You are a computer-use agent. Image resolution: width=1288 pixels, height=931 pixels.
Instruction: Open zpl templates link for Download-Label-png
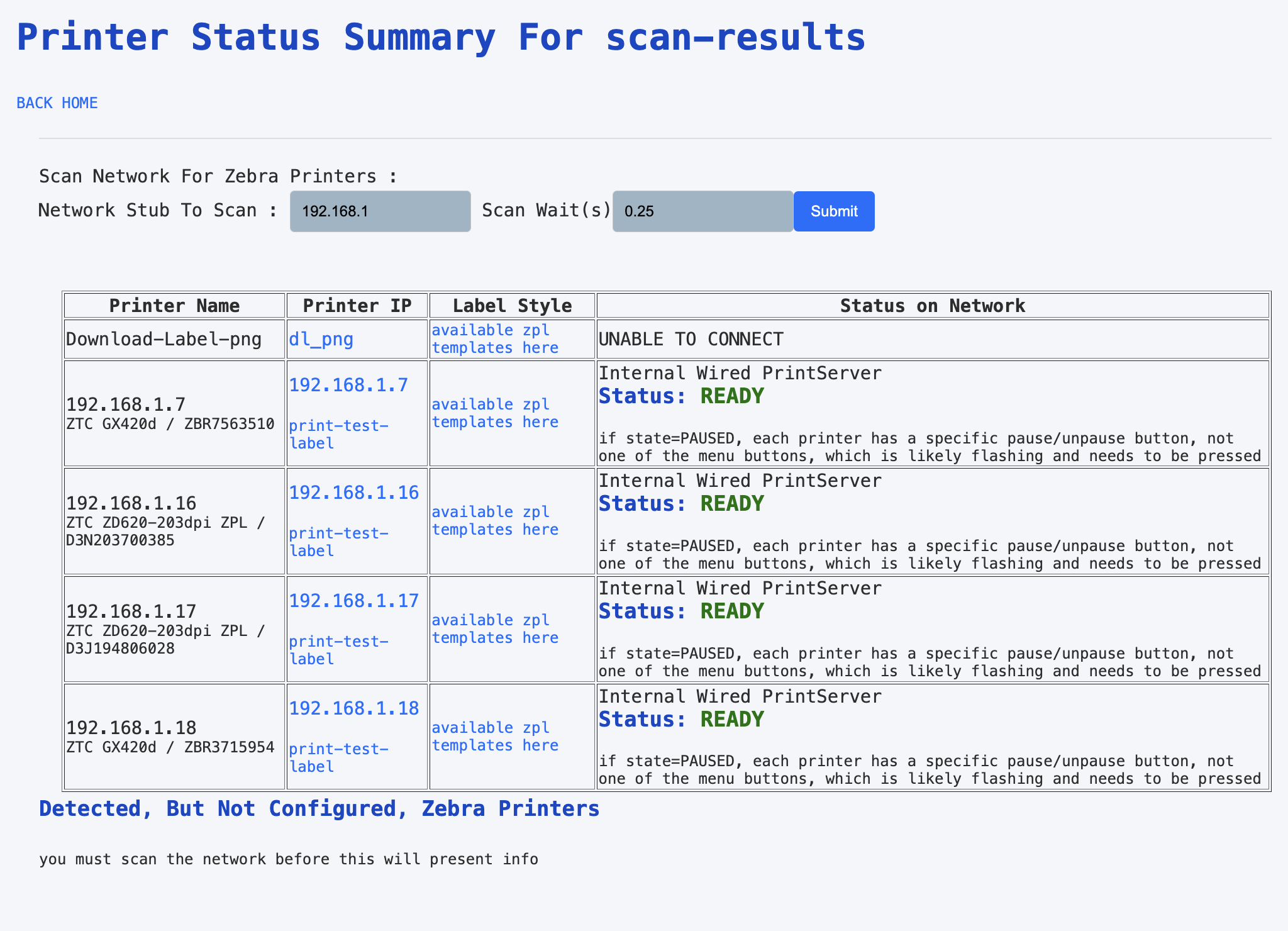(x=494, y=339)
